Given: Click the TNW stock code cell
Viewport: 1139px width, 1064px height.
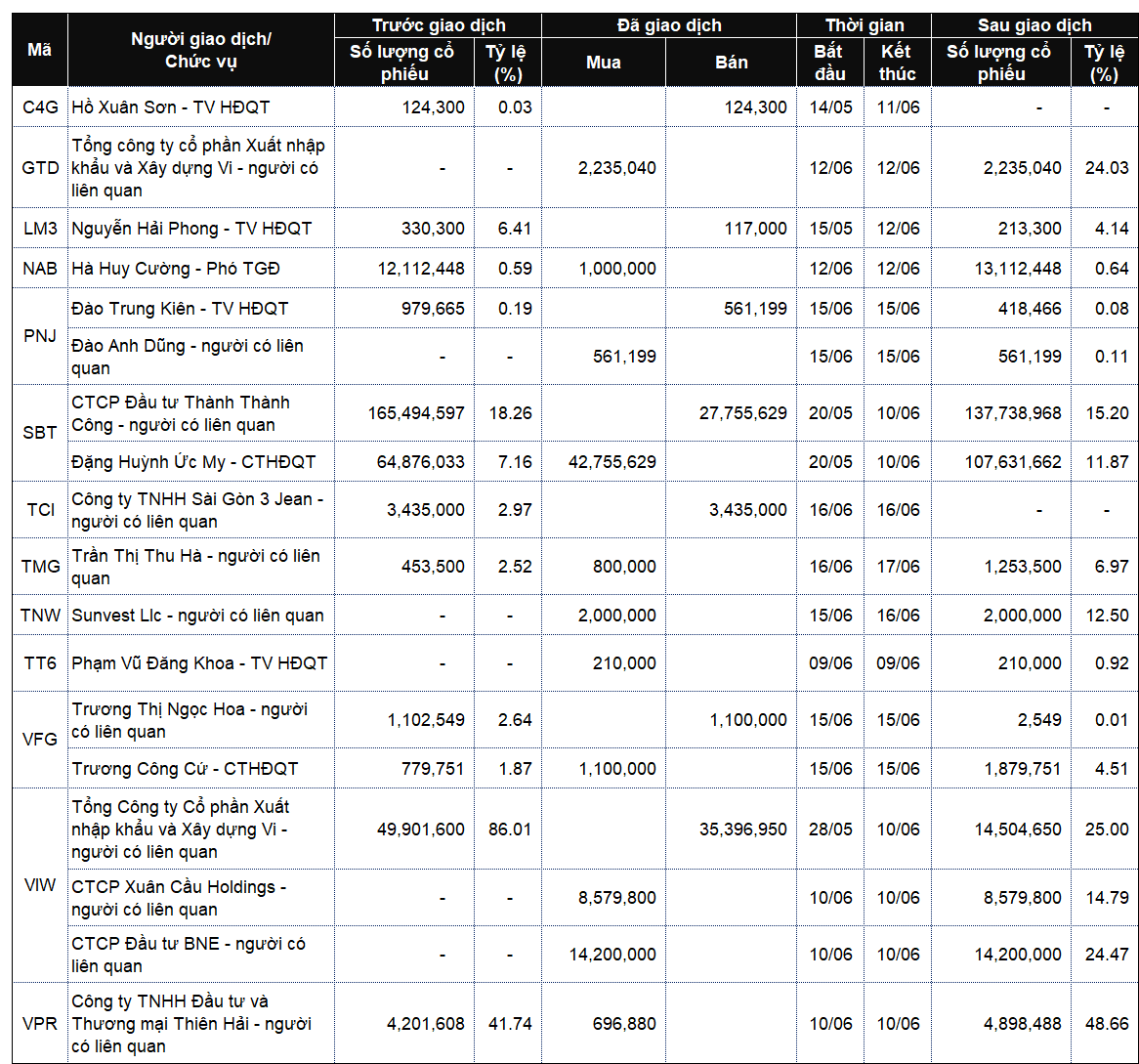Looking at the screenshot, I should click(40, 615).
